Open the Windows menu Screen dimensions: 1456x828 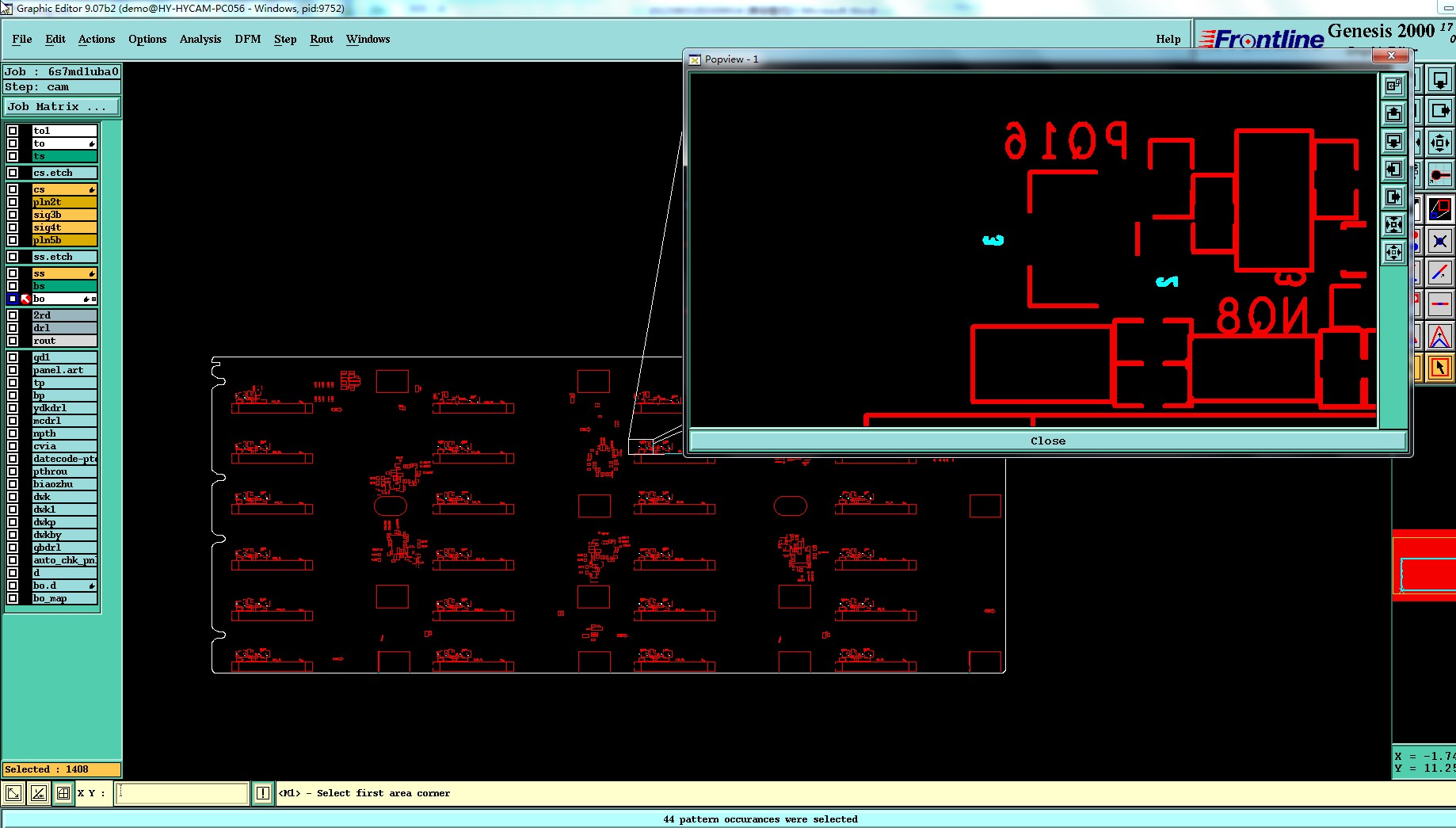[x=368, y=39]
